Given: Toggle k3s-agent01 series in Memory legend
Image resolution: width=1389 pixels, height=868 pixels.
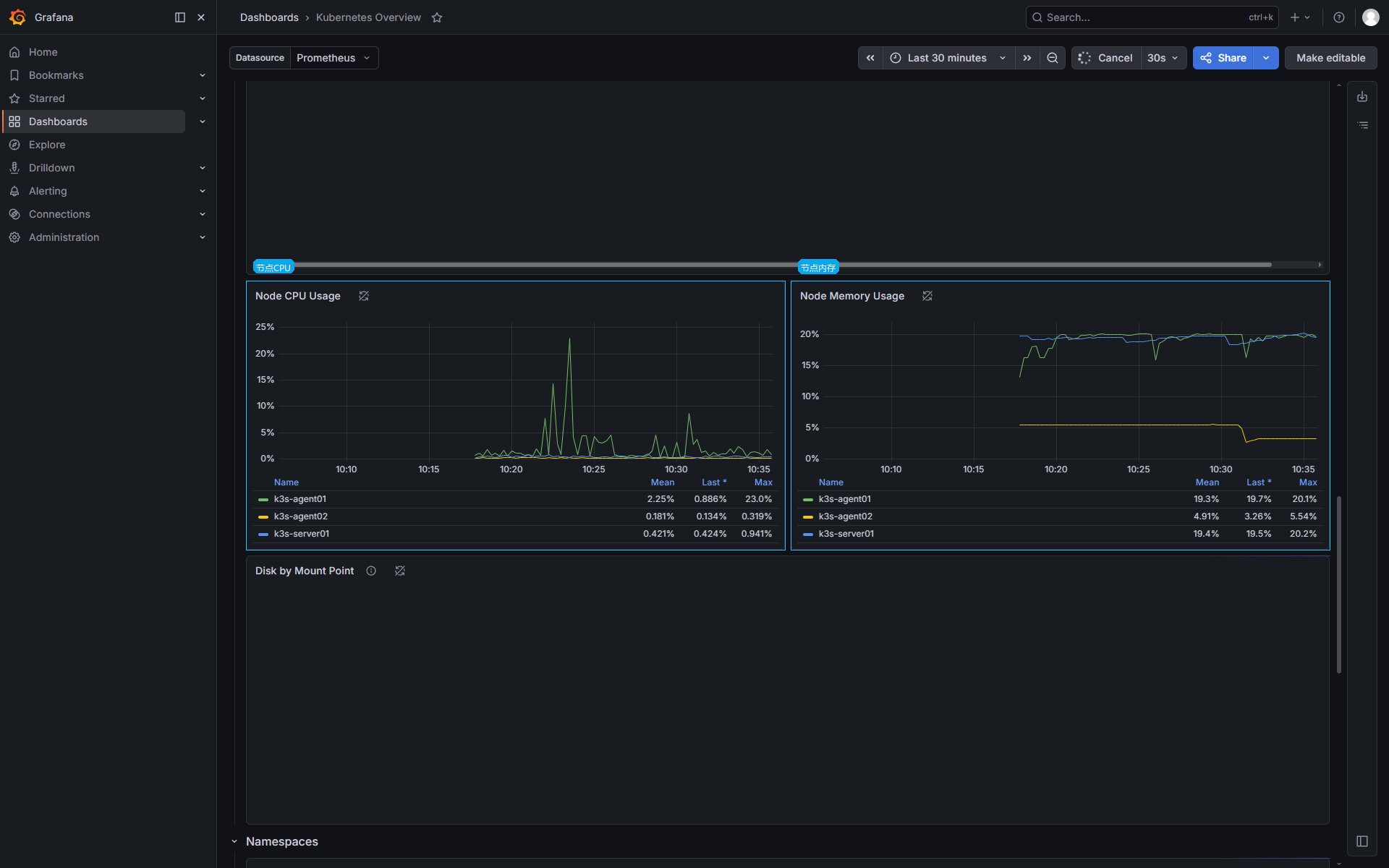Looking at the screenshot, I should [x=845, y=499].
